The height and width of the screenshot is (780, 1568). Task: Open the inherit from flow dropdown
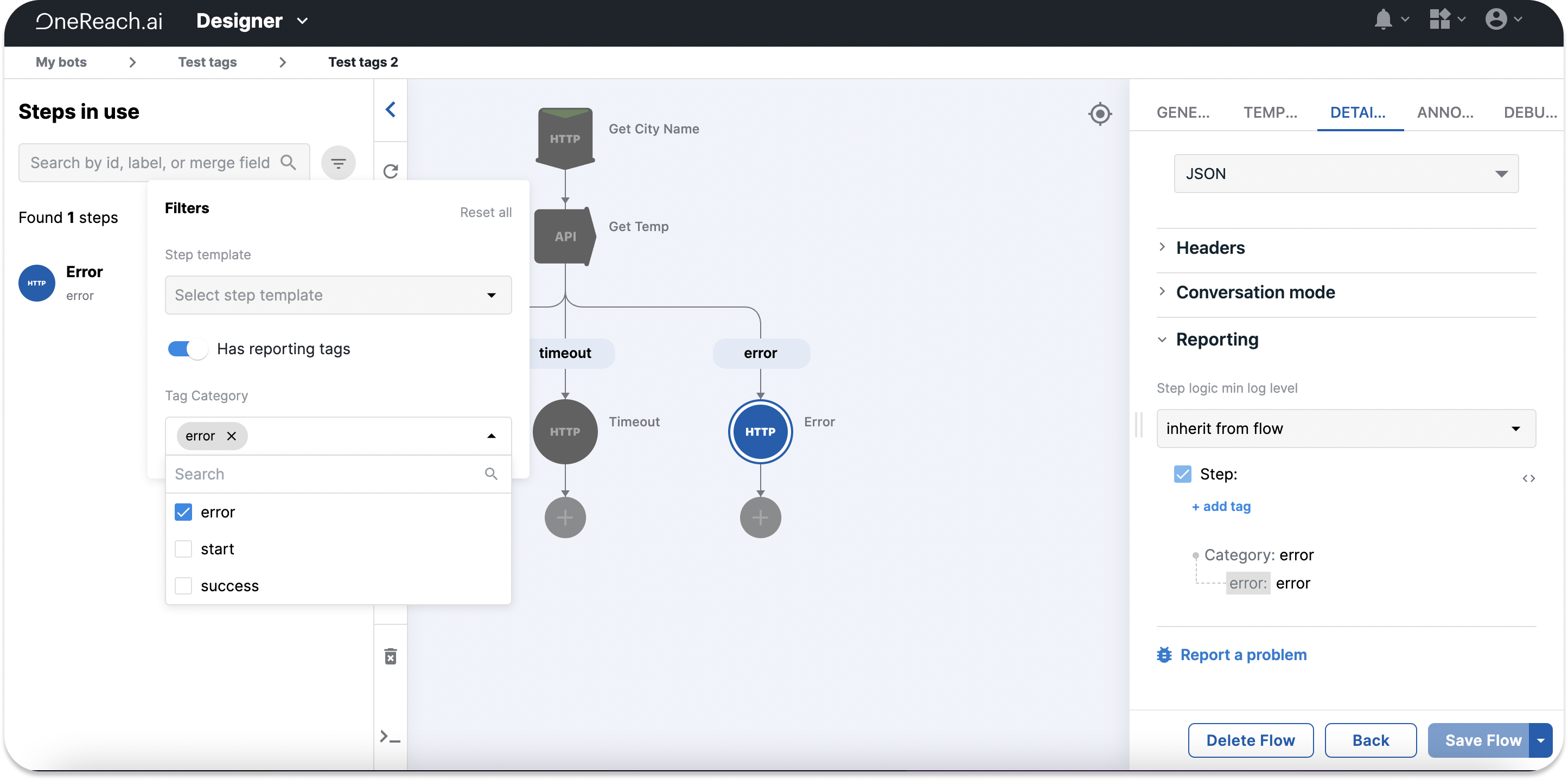click(x=1345, y=429)
